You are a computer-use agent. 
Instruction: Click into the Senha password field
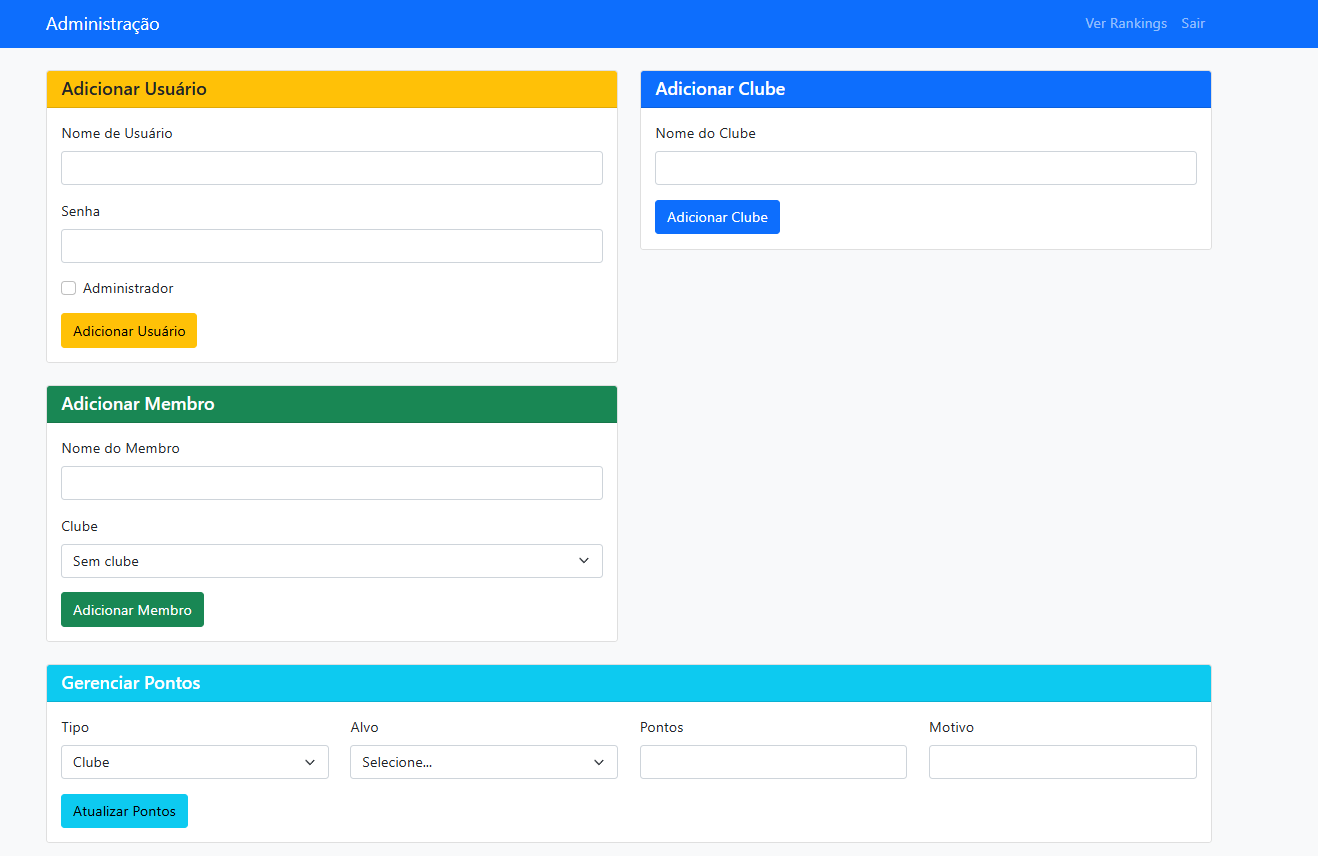click(x=331, y=246)
